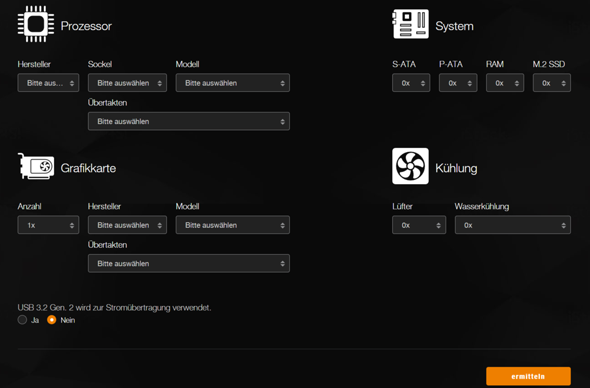
Task: Click the RAM label
Action: click(x=494, y=64)
